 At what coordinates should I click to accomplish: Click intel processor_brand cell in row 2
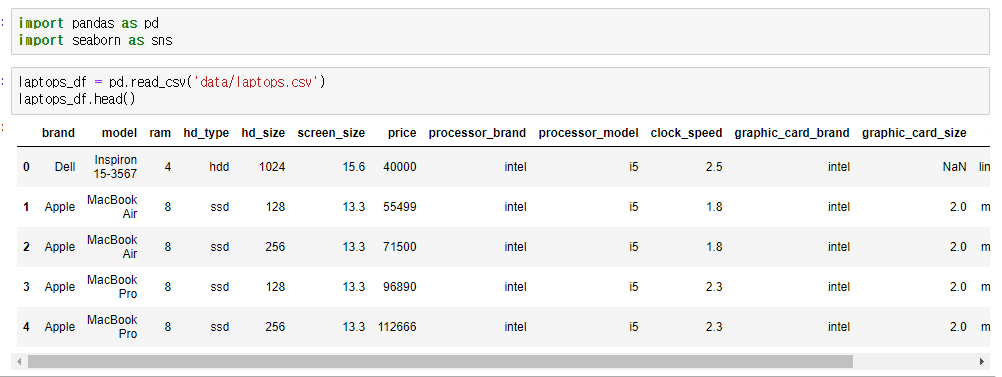[515, 247]
